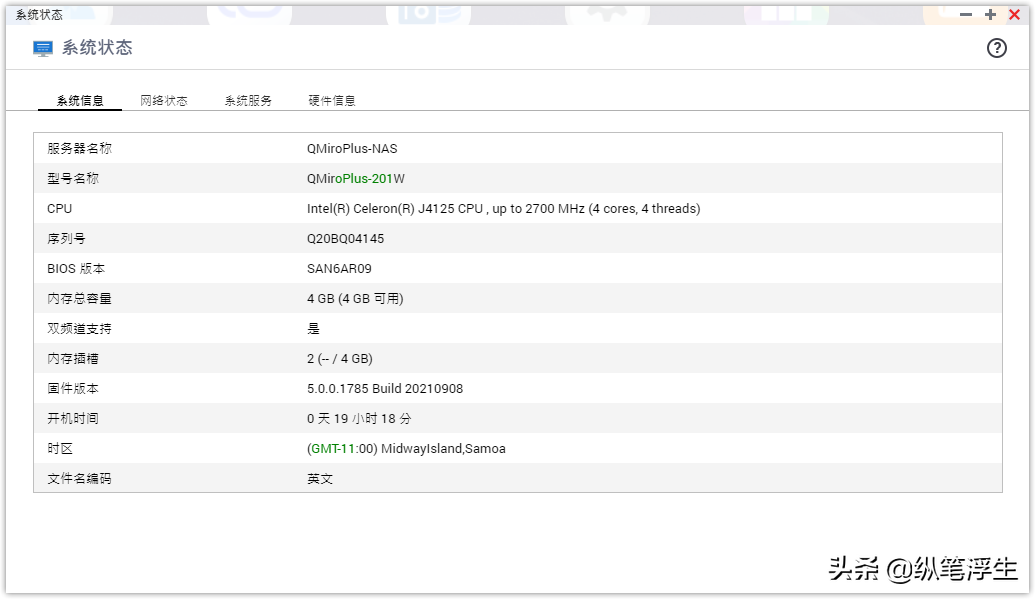The image size is (1035, 599).
Task: Click the 开机时间 label
Action: coord(73,419)
